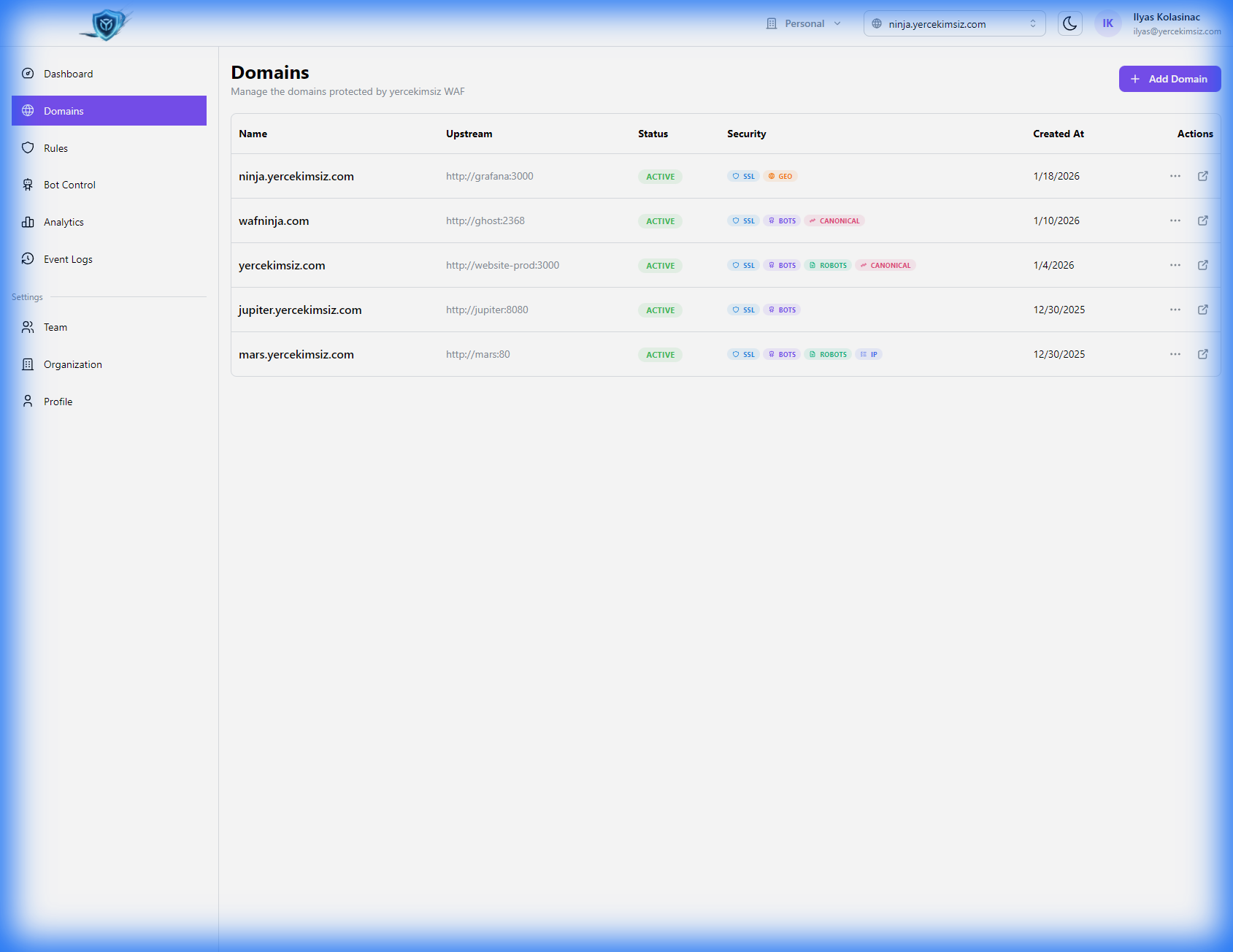Click the Dashboard gauge icon
This screenshot has width=1233, height=952.
click(28, 73)
